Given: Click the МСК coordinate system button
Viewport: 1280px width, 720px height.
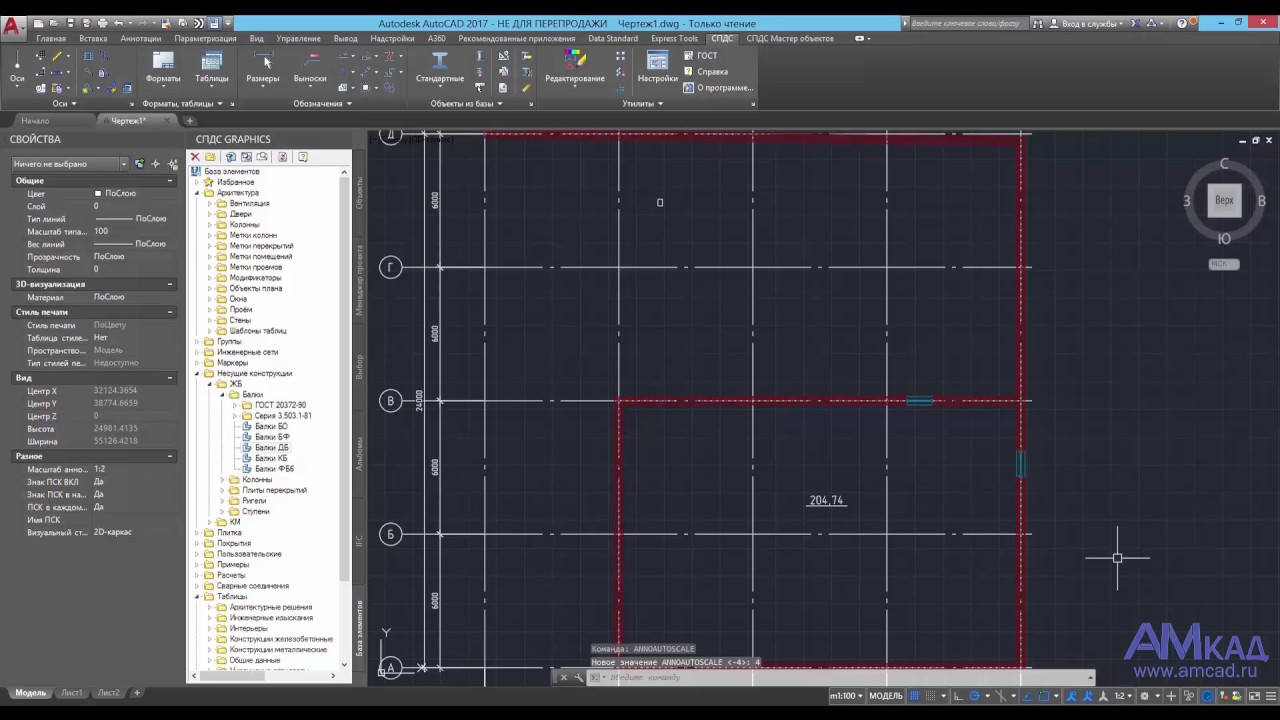Looking at the screenshot, I should (1224, 264).
